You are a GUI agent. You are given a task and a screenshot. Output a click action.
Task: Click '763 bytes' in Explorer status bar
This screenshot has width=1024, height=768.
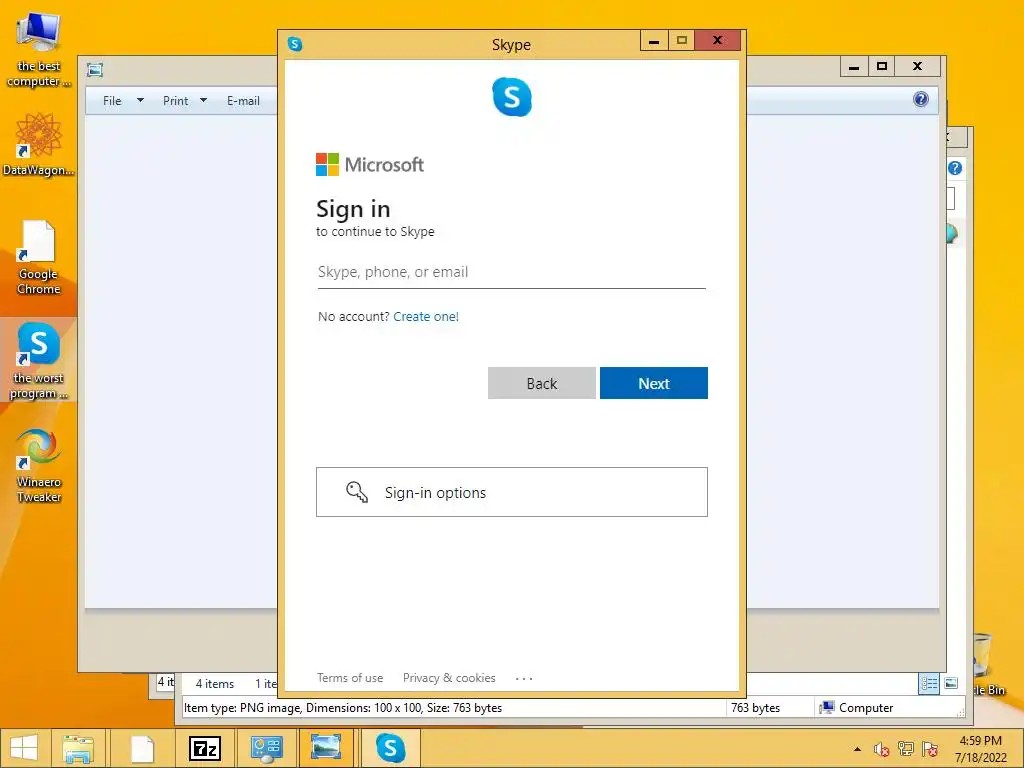(x=756, y=708)
